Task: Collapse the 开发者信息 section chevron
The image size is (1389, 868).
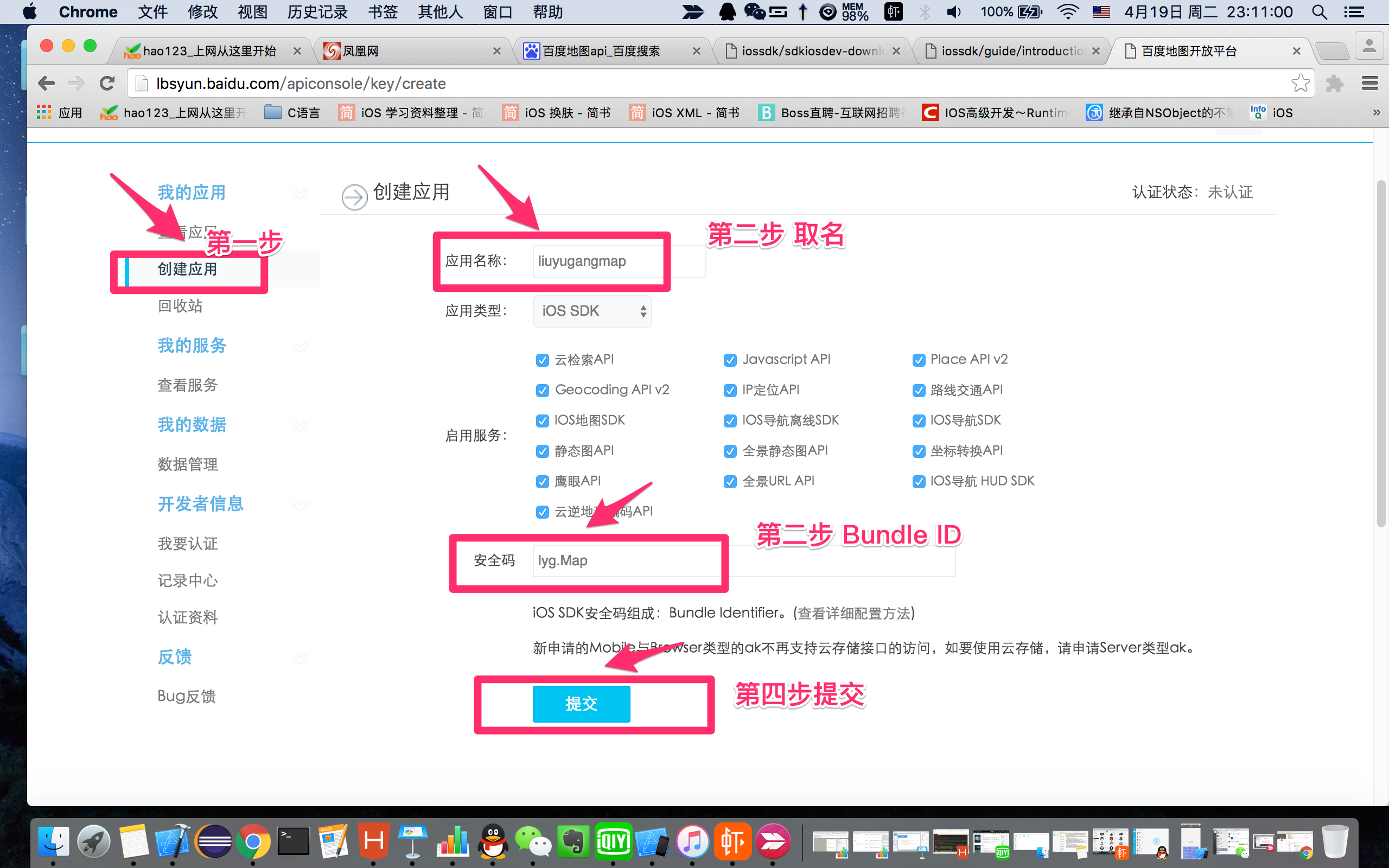Action: pyautogui.click(x=301, y=505)
